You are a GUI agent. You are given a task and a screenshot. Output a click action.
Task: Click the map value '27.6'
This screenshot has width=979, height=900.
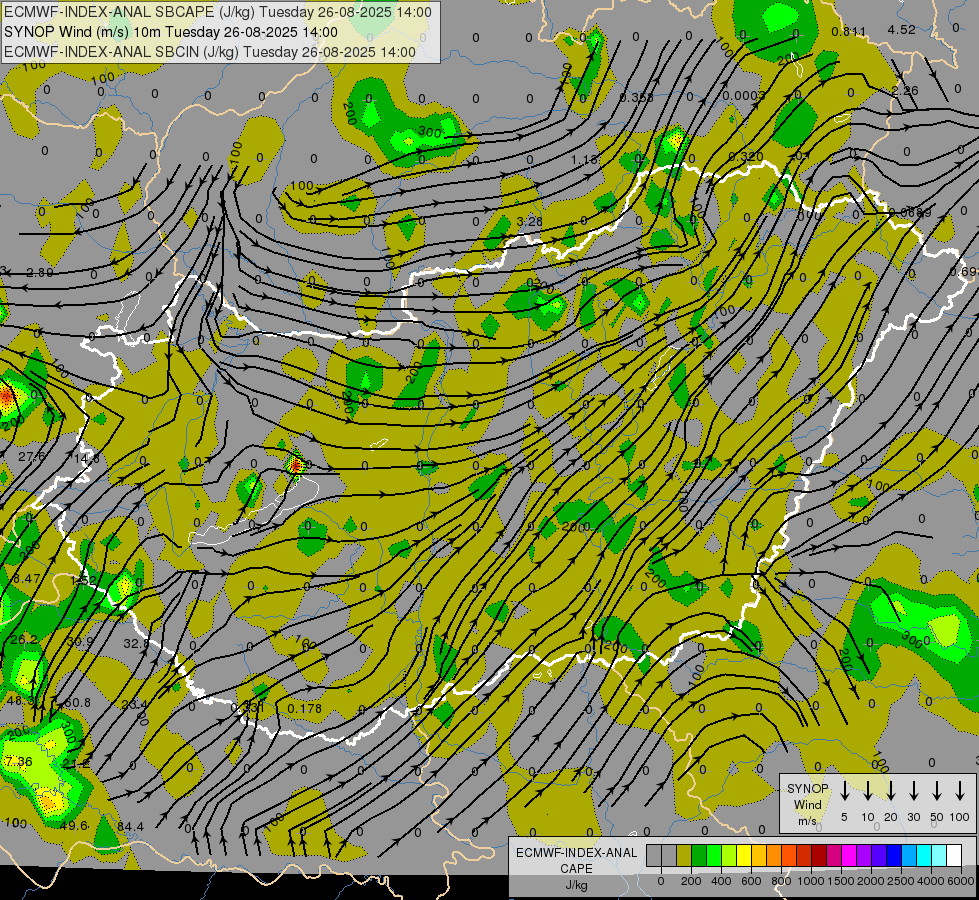pos(31,457)
